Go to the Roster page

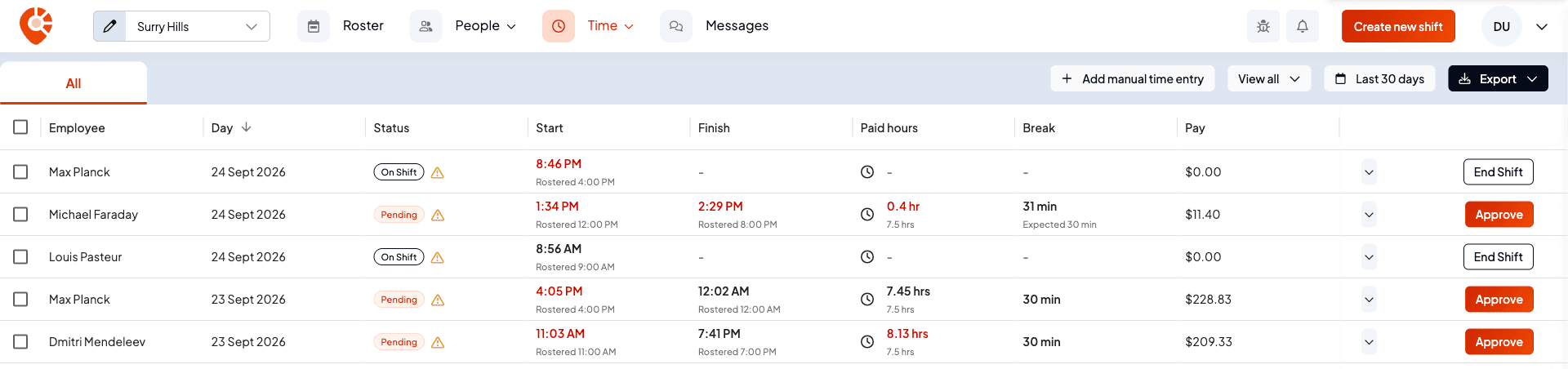[363, 26]
